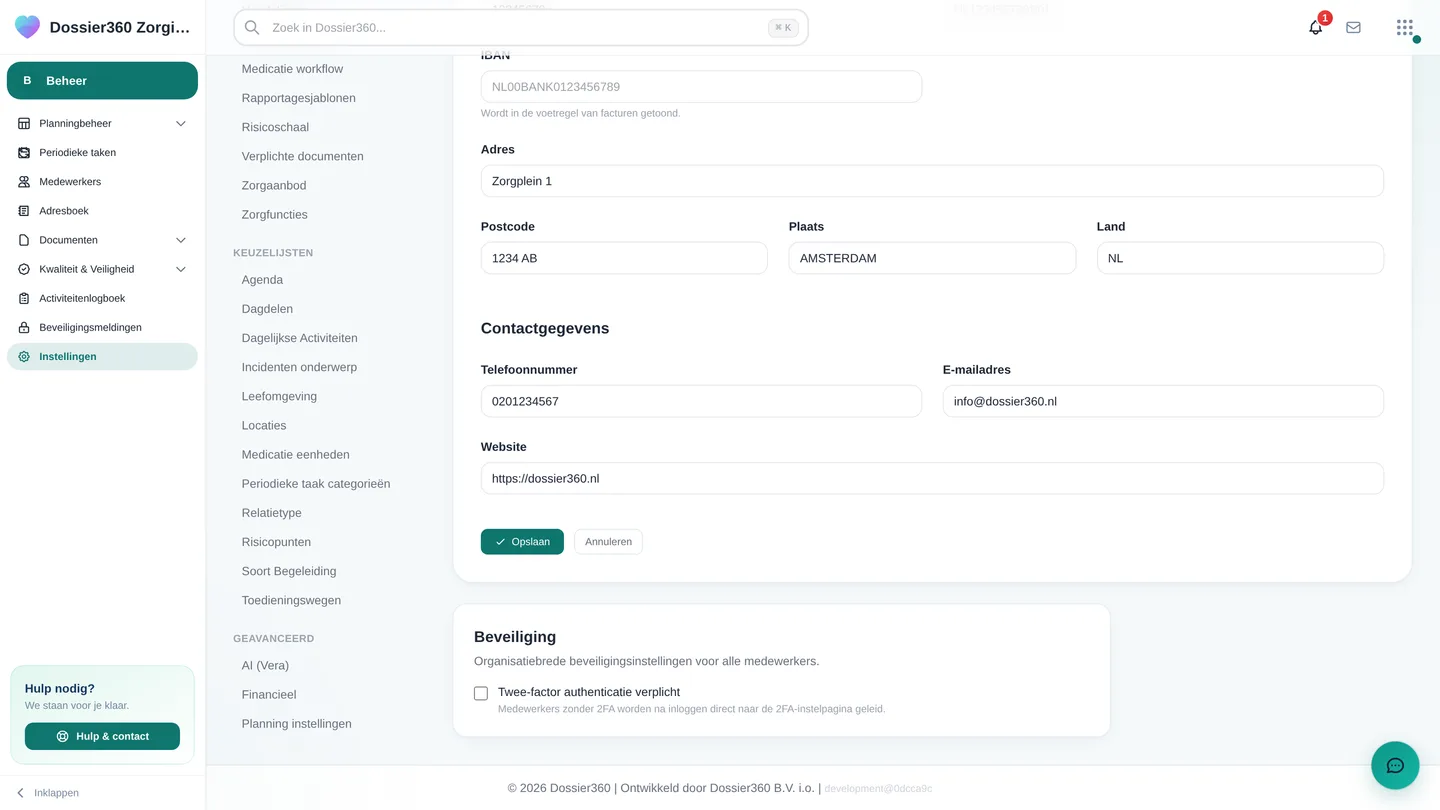Click the Adresboek icon

pyautogui.click(x=24, y=211)
